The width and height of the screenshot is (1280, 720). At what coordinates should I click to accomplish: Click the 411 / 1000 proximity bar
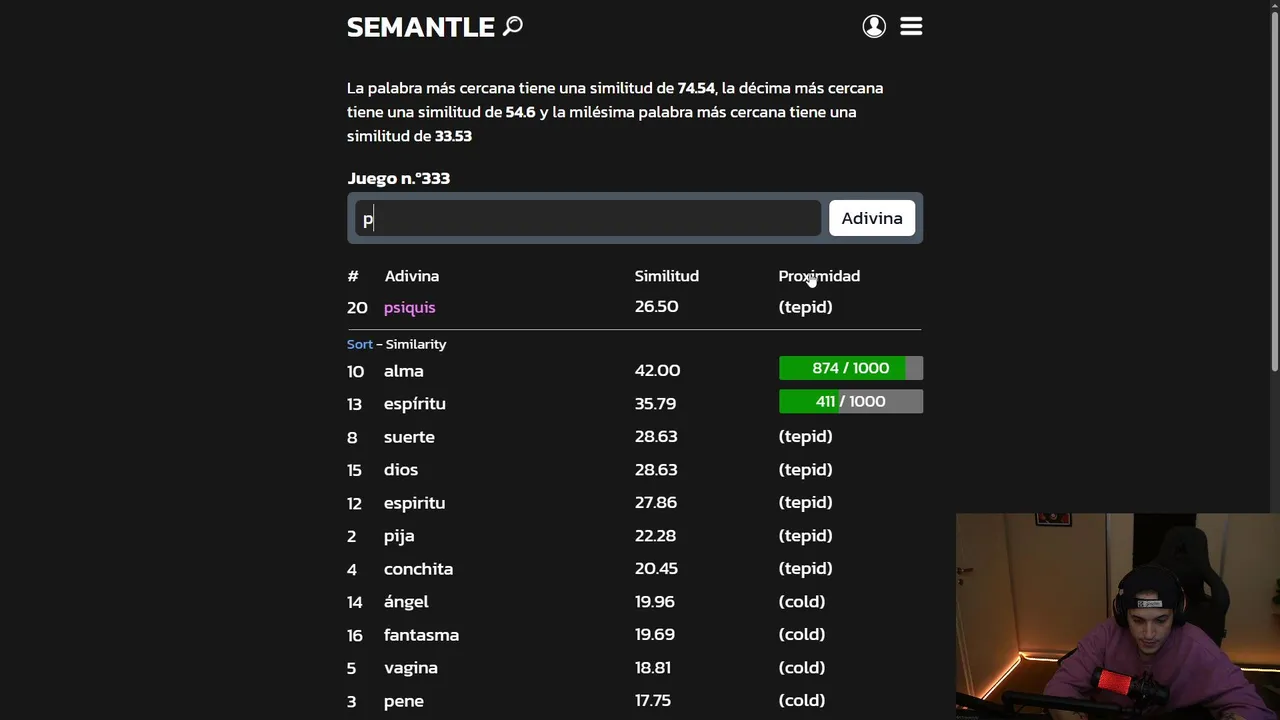click(850, 401)
